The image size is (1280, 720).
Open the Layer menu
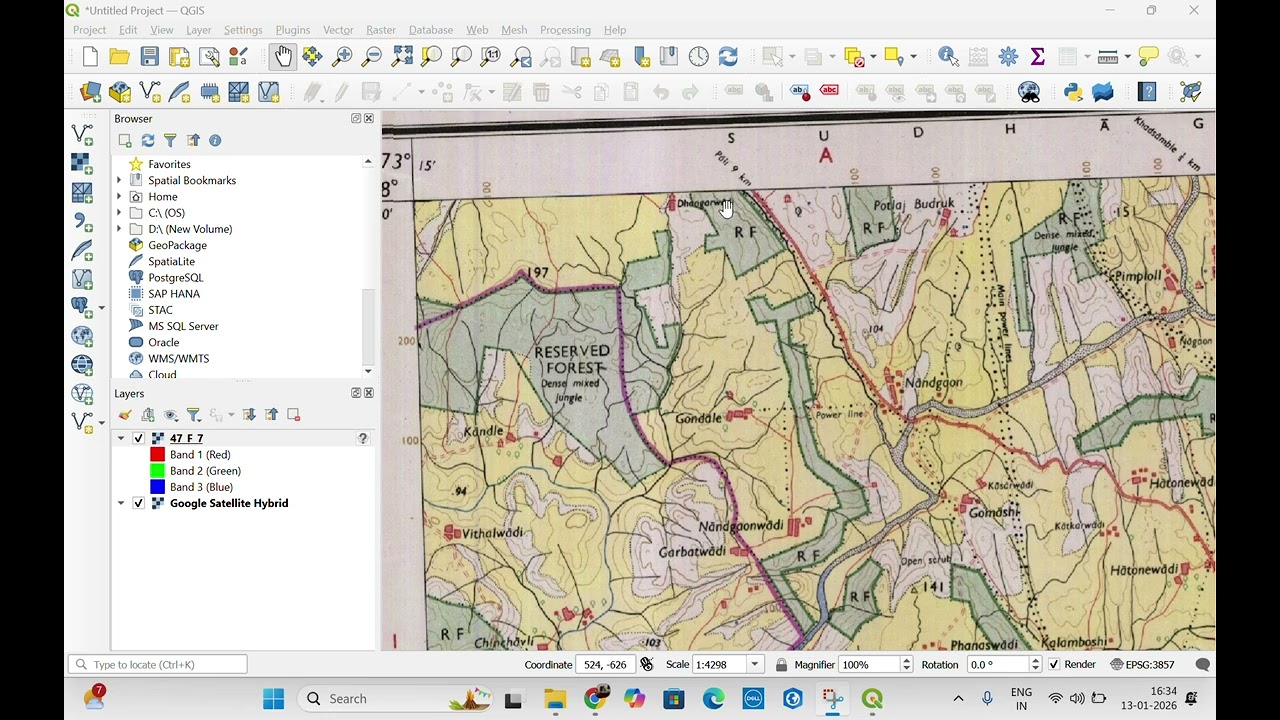point(198,30)
